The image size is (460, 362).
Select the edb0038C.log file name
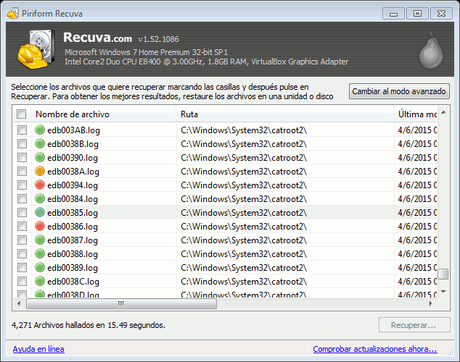coord(73,281)
